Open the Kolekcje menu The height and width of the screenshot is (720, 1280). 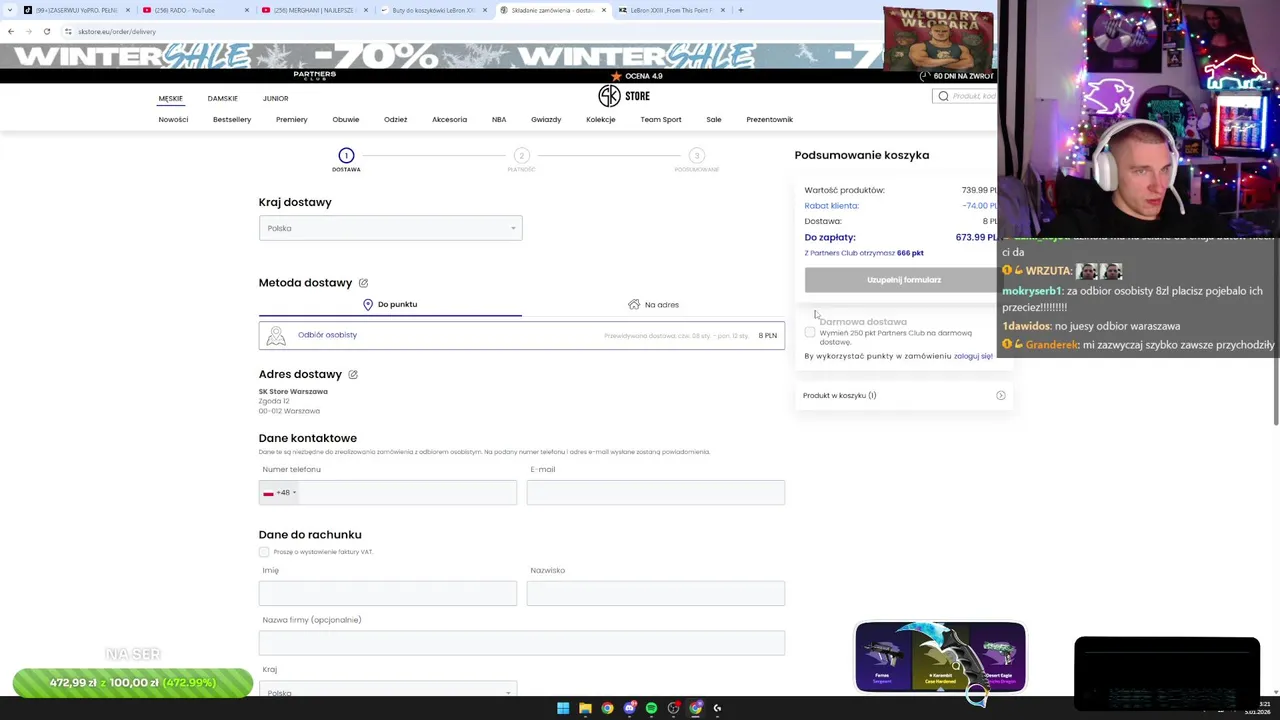(x=601, y=119)
